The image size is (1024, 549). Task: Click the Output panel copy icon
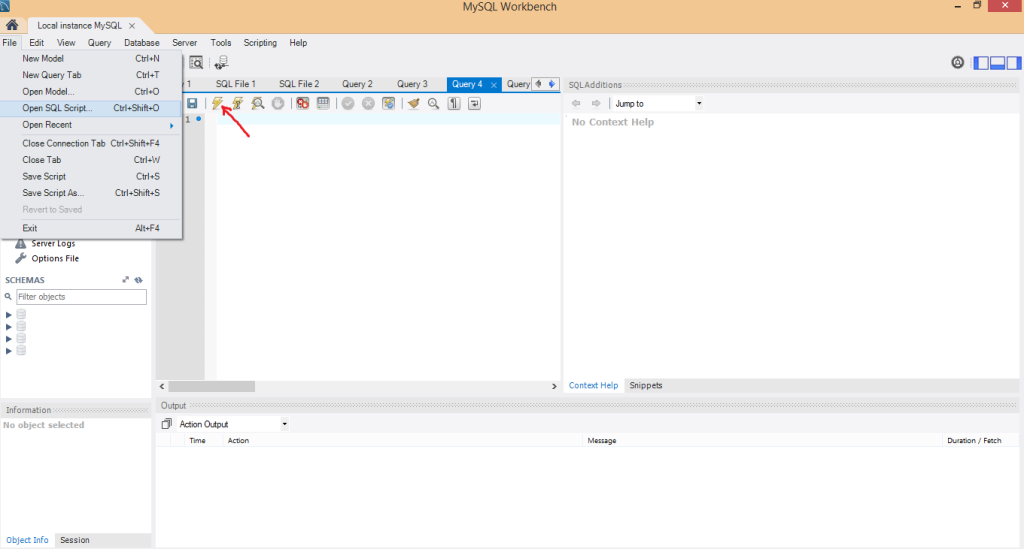(x=167, y=424)
